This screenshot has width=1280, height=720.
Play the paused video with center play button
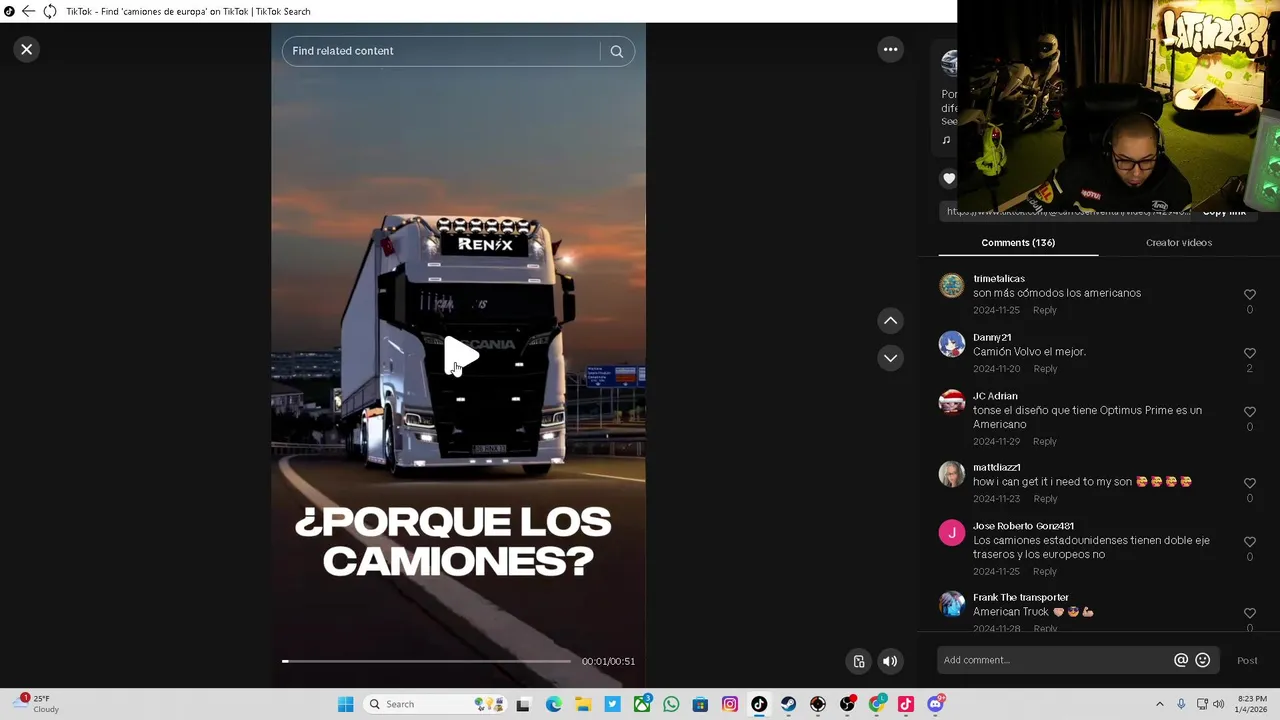[x=460, y=356]
